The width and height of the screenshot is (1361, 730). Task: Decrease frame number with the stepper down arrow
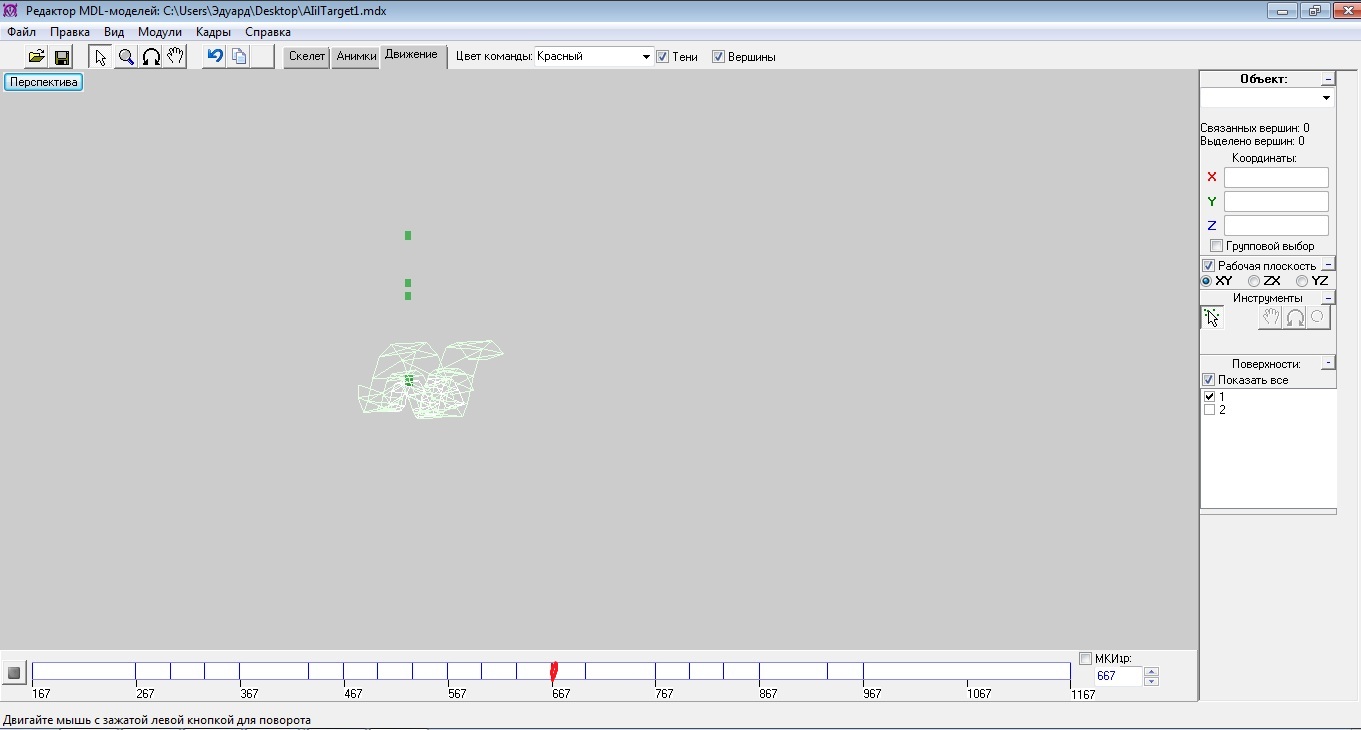(x=1151, y=681)
